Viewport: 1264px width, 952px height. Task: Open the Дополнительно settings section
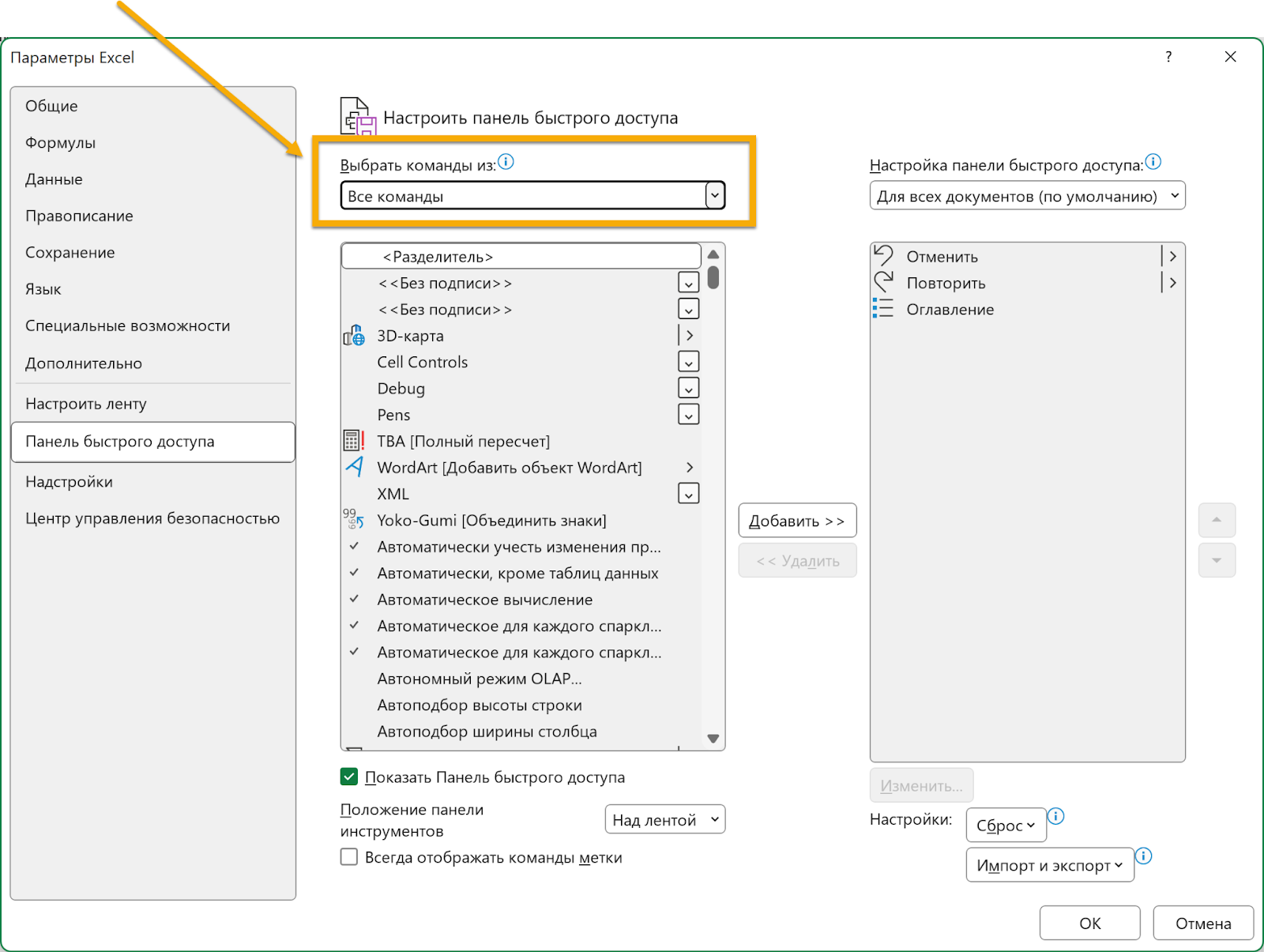(153, 363)
